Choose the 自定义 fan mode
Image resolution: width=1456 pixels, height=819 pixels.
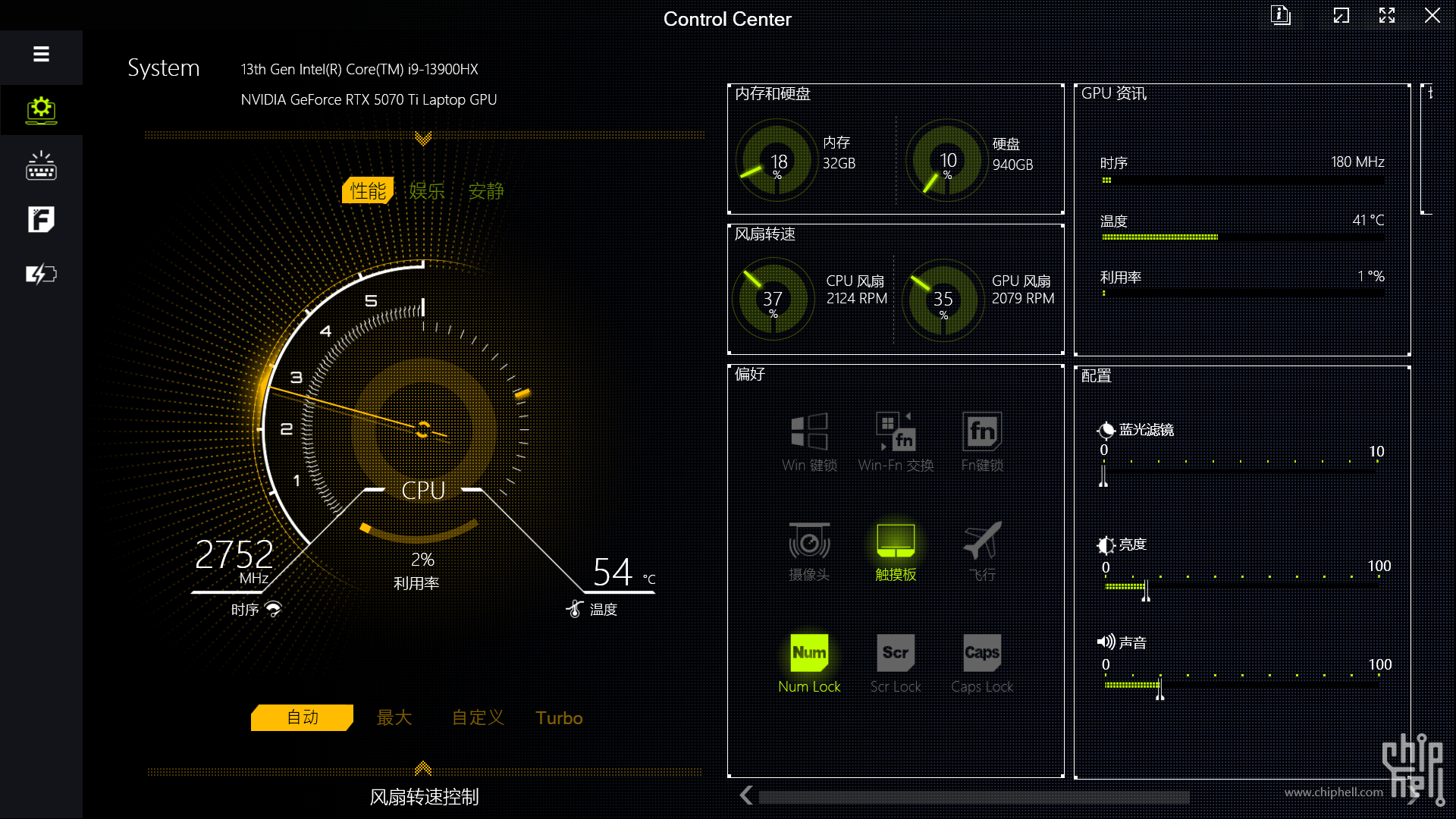click(478, 717)
